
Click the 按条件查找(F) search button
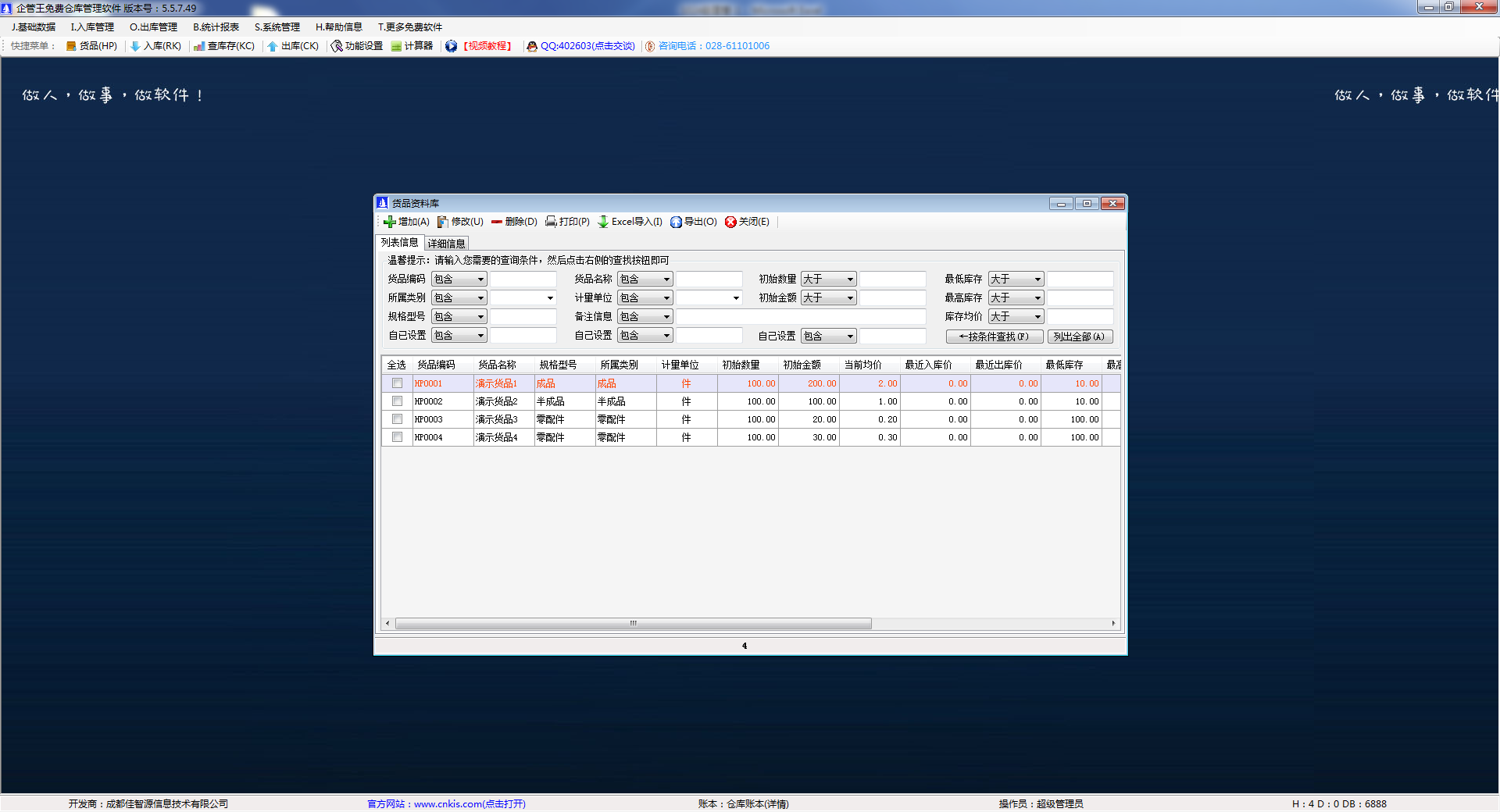click(x=995, y=337)
